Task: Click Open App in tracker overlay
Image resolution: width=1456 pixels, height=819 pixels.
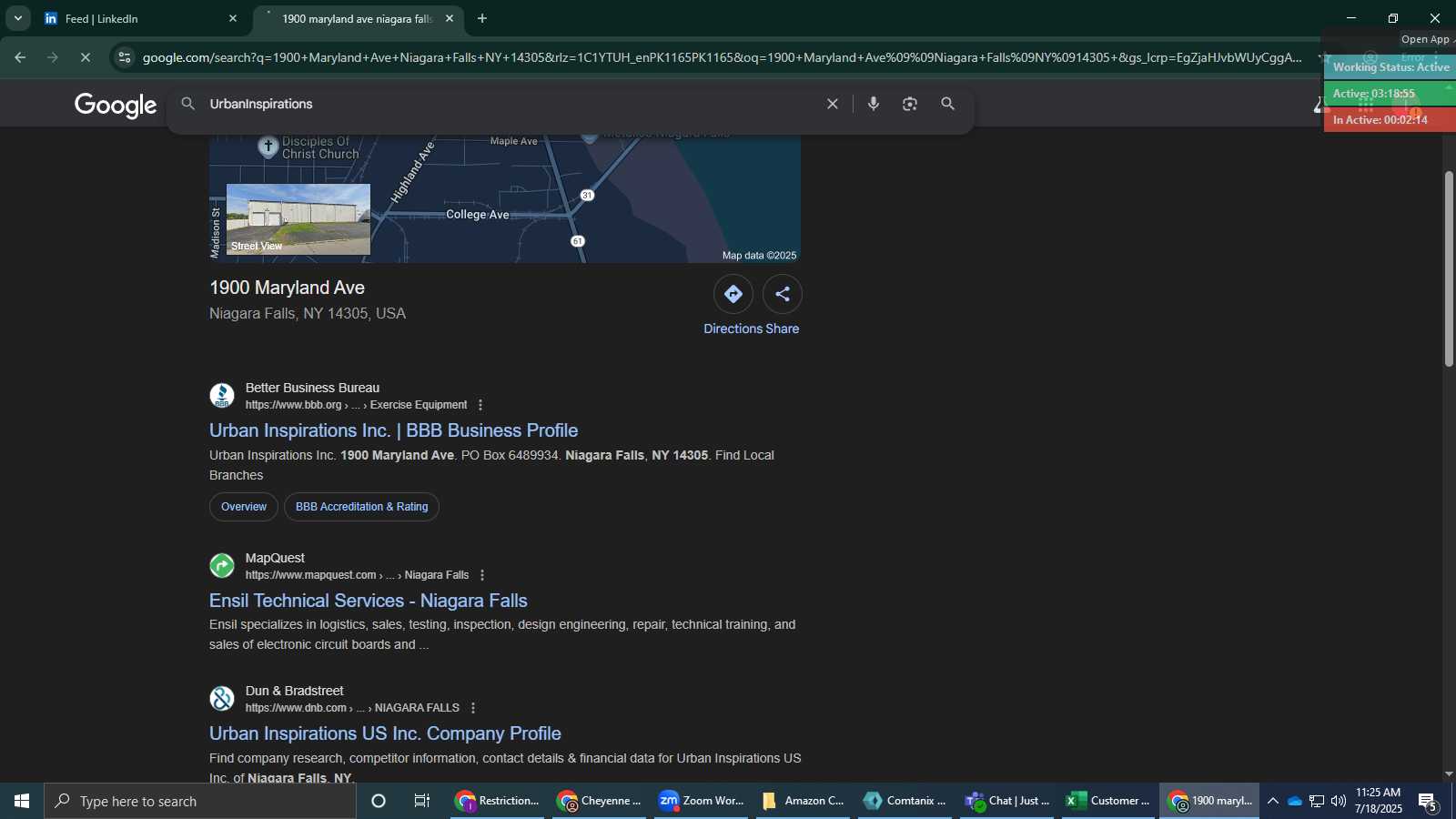Action: (x=1426, y=39)
